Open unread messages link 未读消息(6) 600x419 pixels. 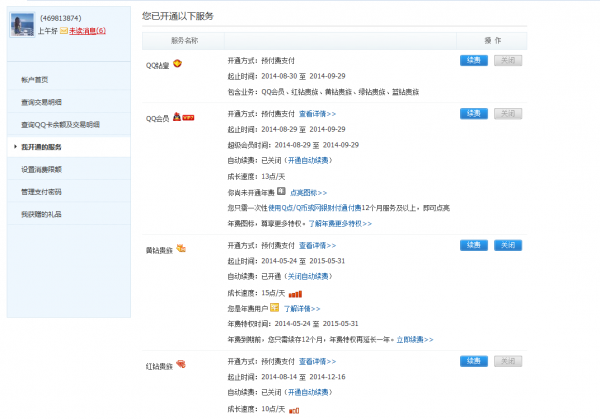tap(87, 31)
